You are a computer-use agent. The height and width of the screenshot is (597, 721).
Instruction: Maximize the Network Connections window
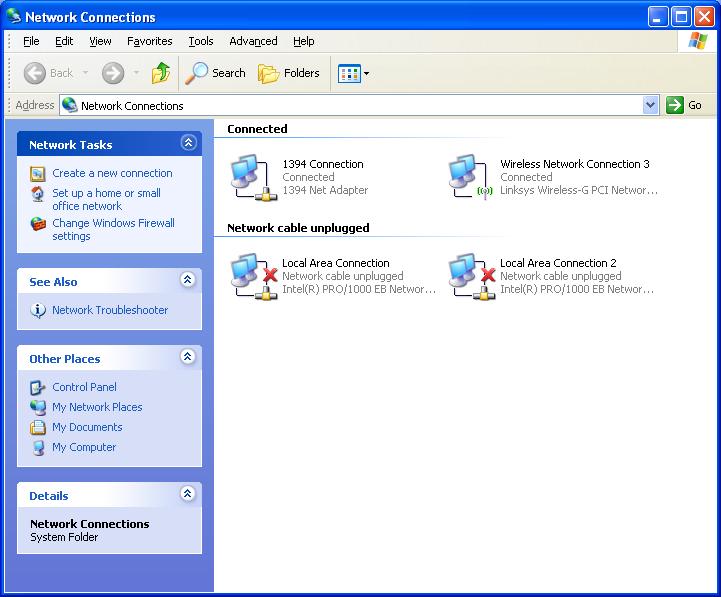click(681, 17)
